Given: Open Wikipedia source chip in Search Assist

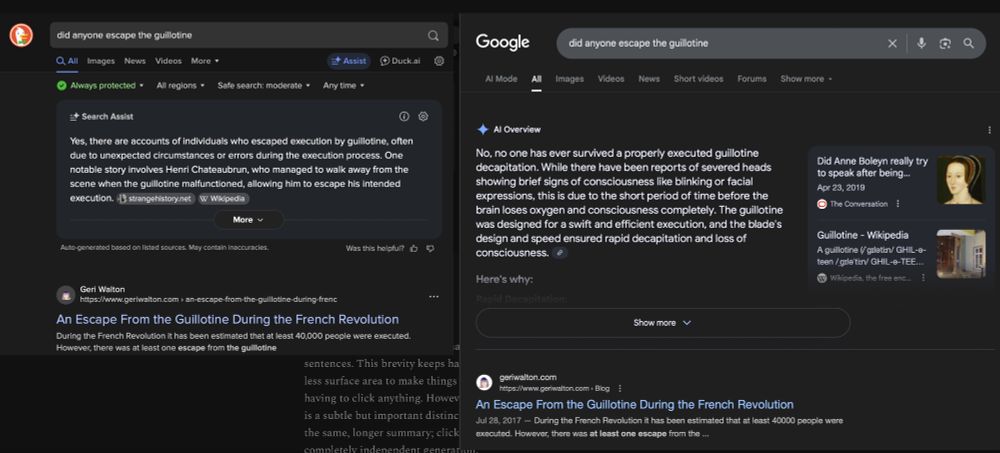Looking at the screenshot, I should [x=223, y=198].
